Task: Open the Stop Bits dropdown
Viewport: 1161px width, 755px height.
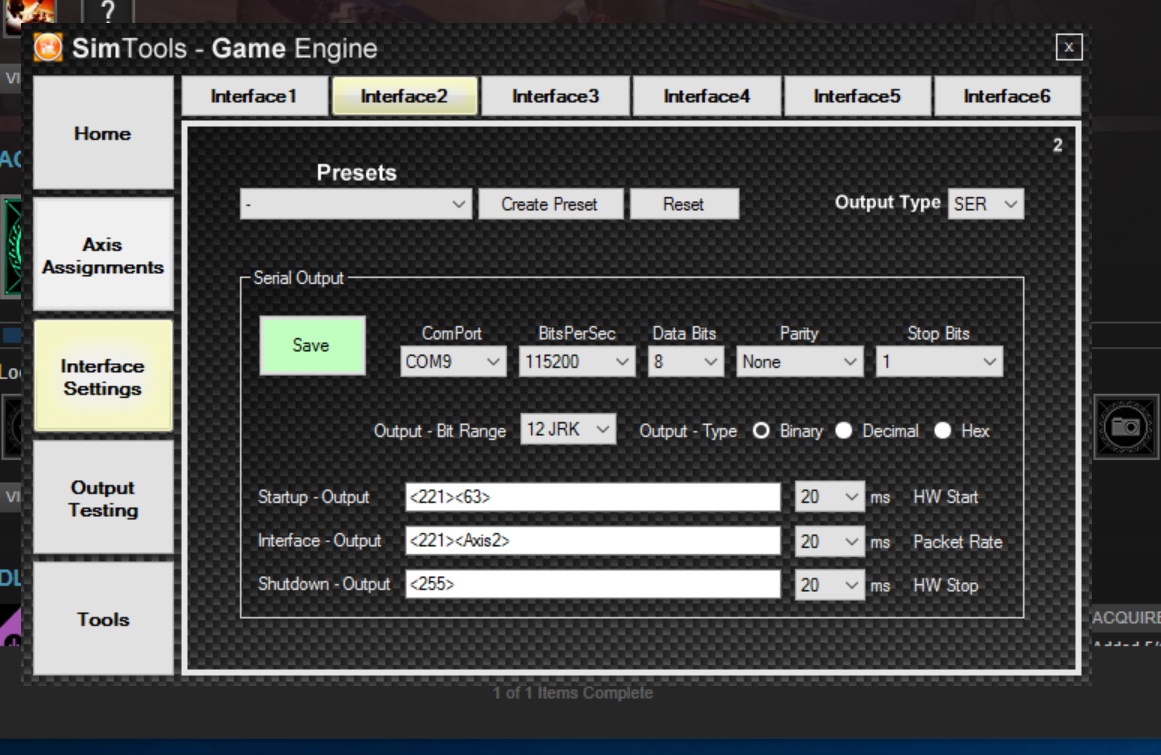Action: pyautogui.click(x=939, y=362)
